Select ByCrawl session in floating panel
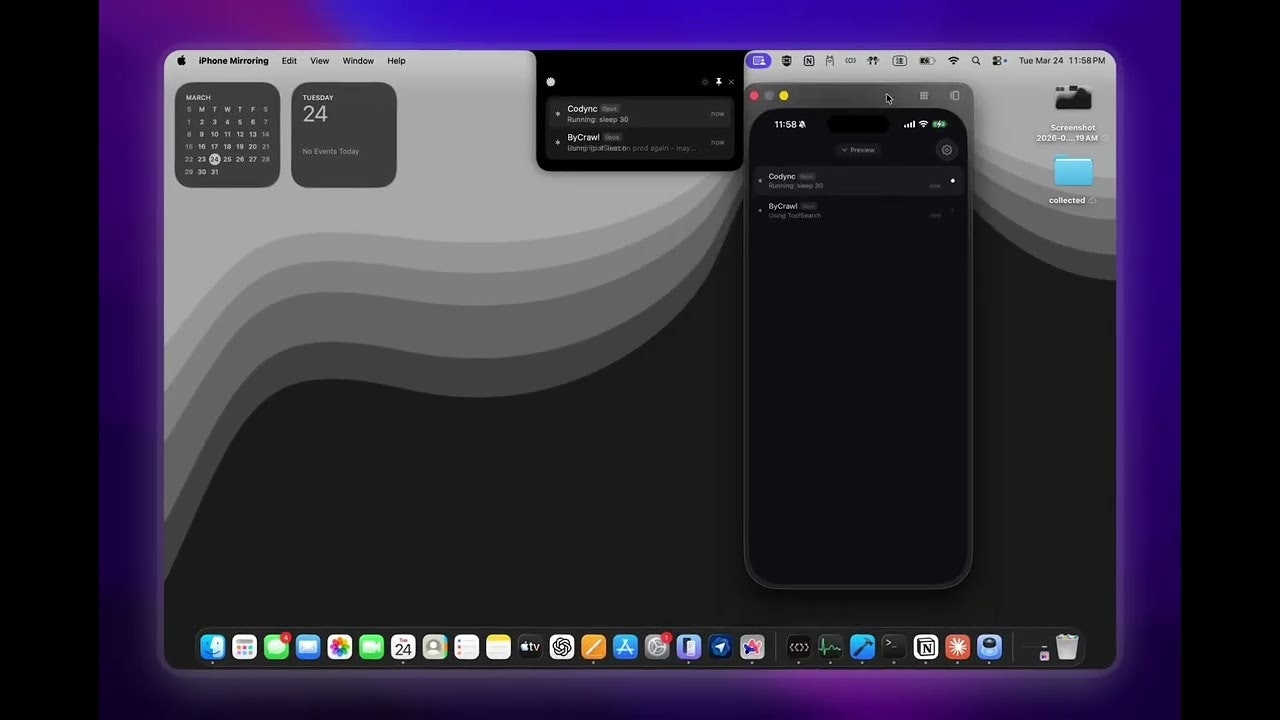Image resolution: width=1280 pixels, height=720 pixels. pyautogui.click(x=640, y=142)
